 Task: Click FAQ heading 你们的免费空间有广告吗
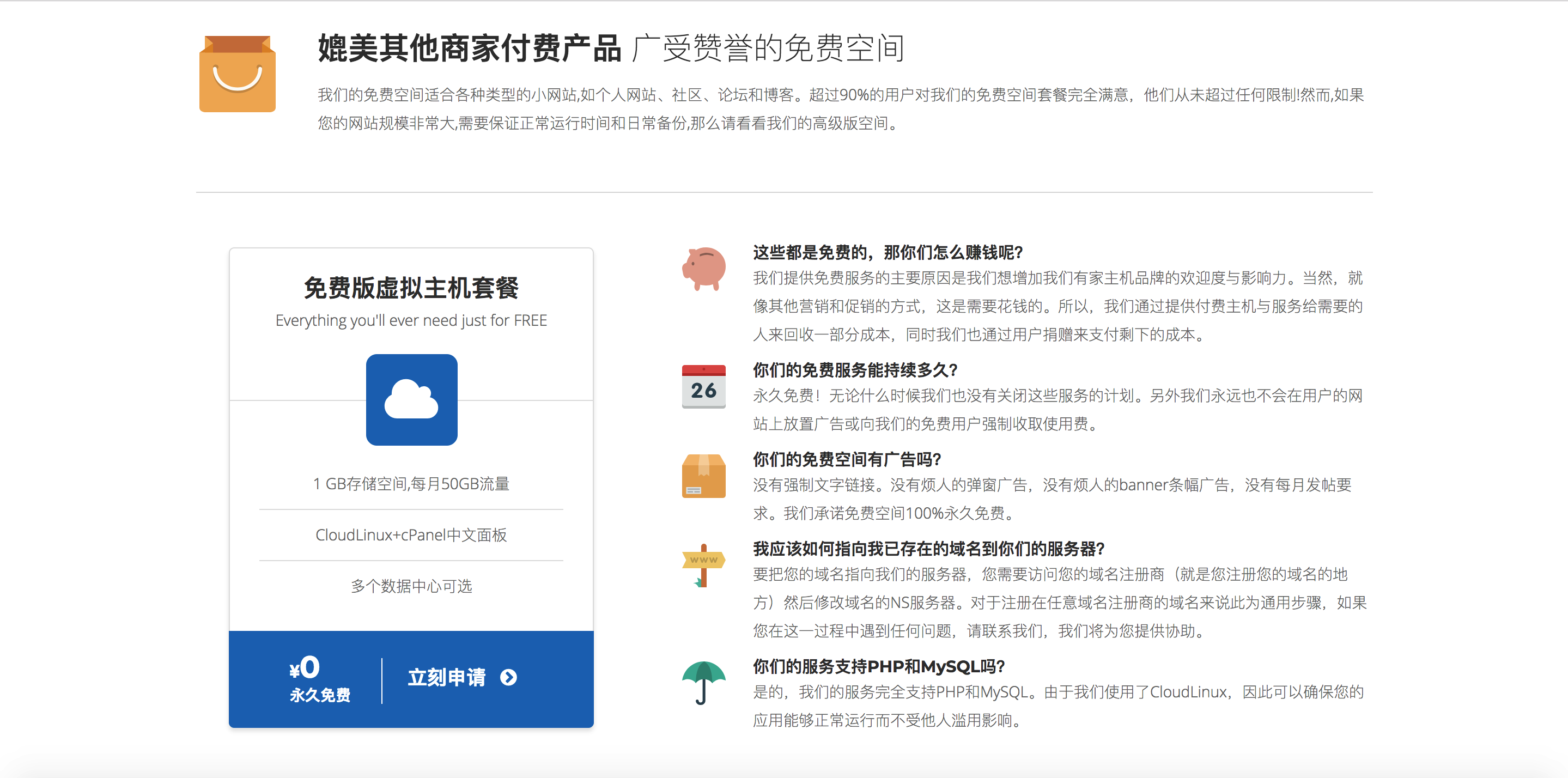[847, 459]
